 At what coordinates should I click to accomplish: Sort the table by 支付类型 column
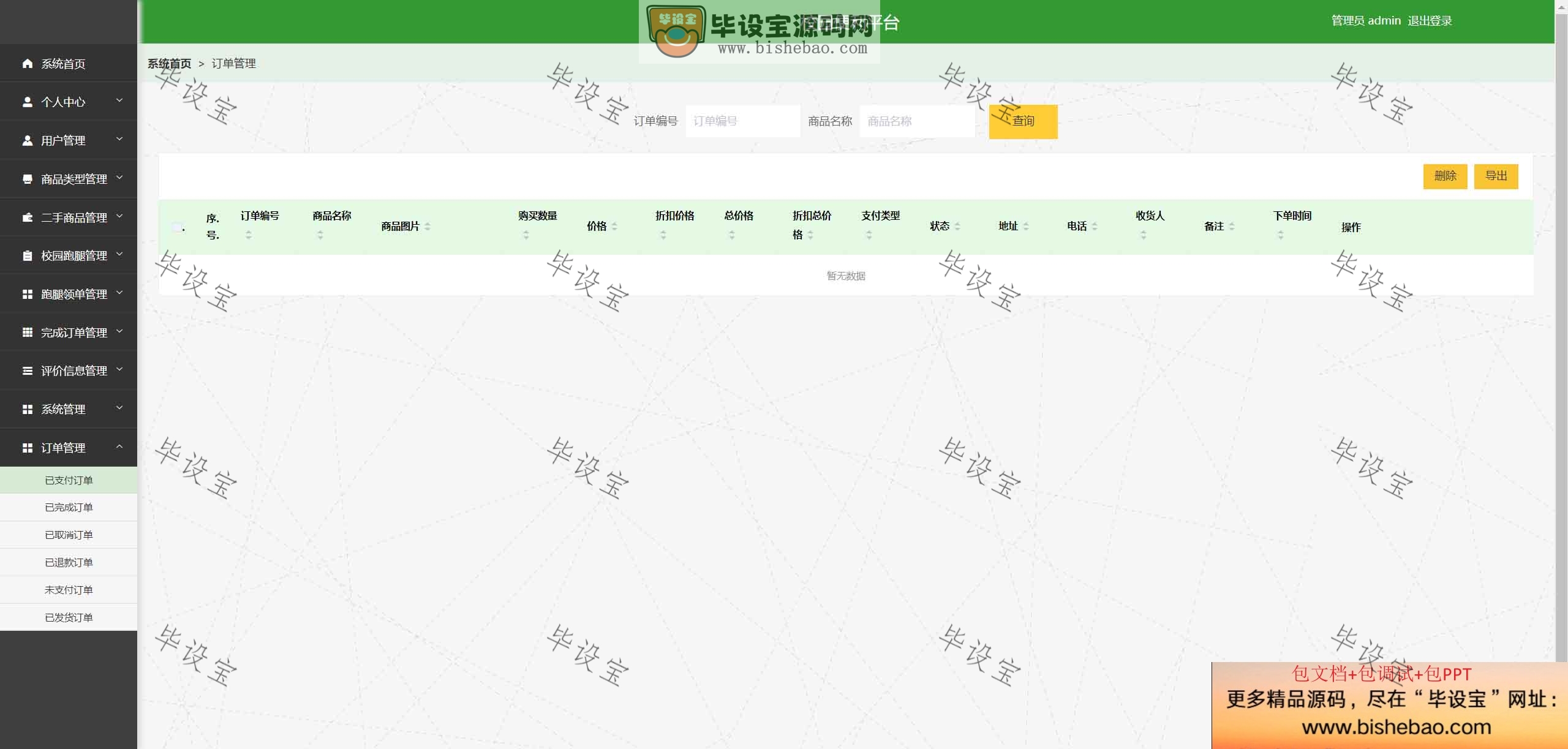(x=869, y=235)
